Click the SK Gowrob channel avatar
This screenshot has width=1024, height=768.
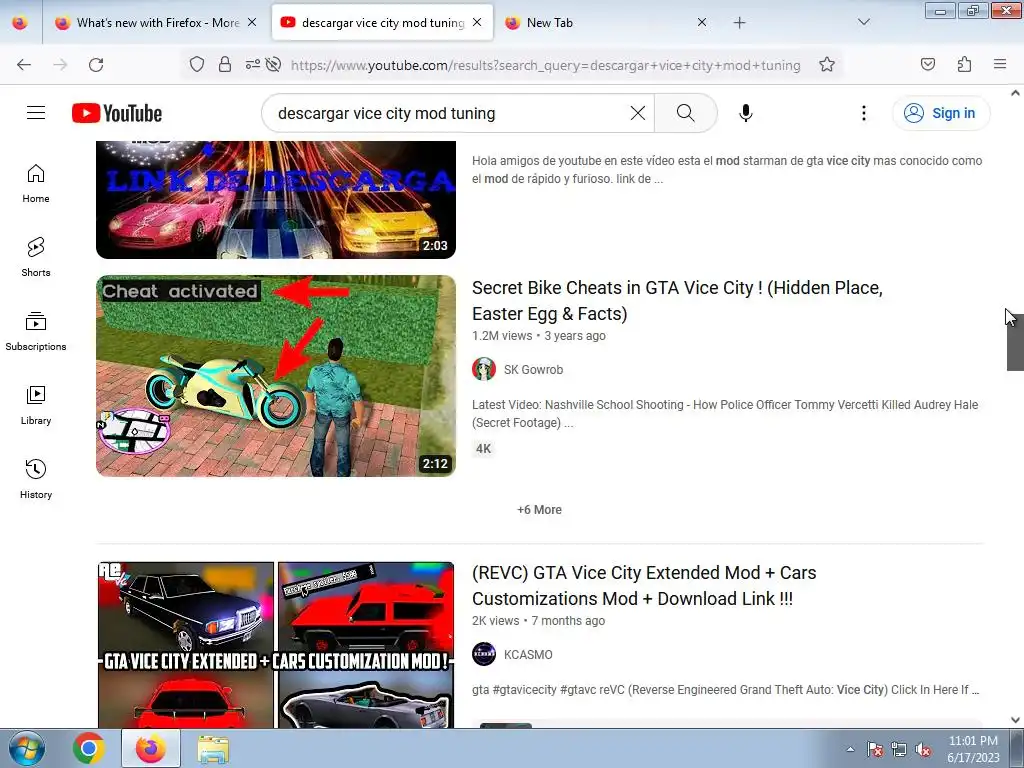pyautogui.click(x=484, y=369)
